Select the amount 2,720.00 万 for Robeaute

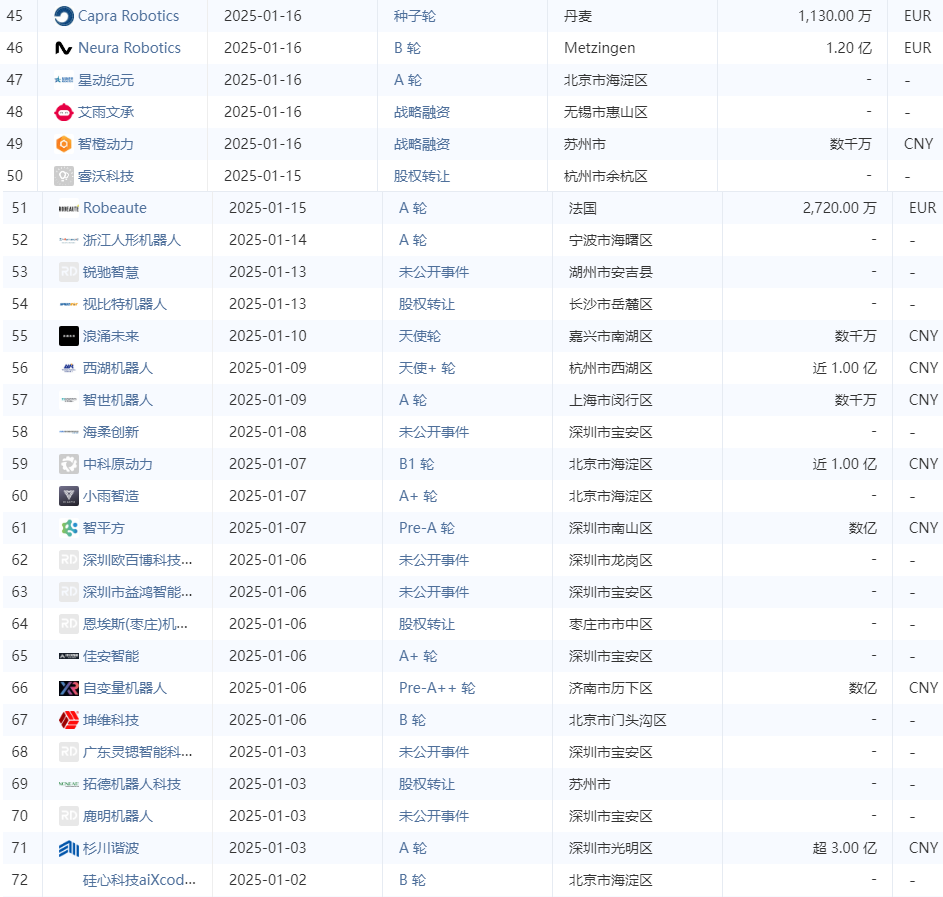click(x=840, y=208)
